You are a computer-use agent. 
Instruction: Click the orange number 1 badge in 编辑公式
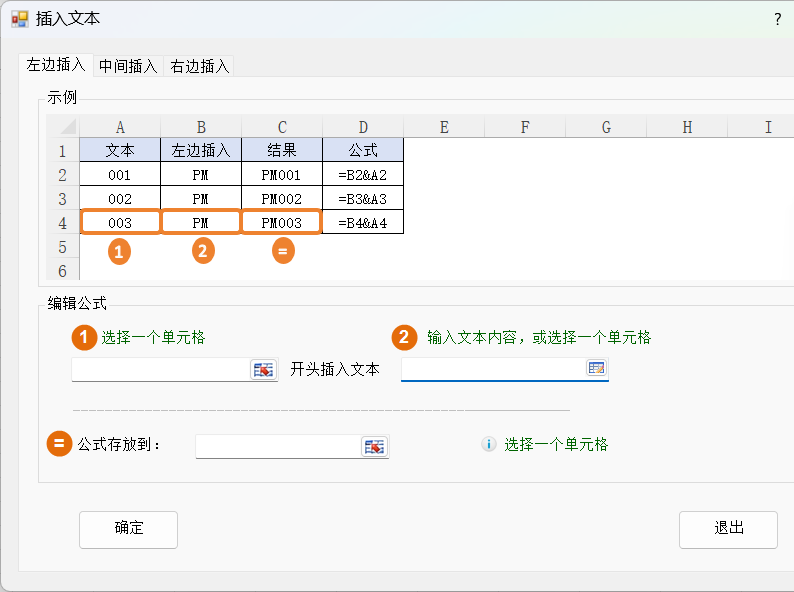[x=84, y=337]
